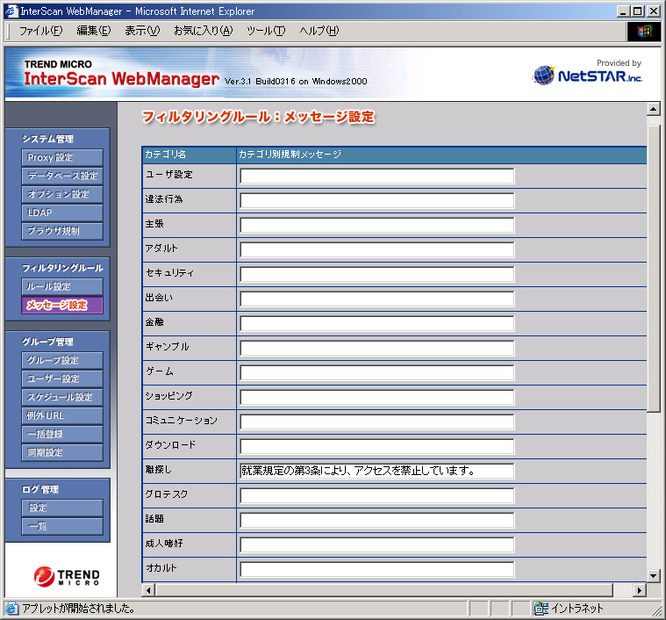Open オプション設定 page
Image resolution: width=666 pixels, height=620 pixels.
[x=62, y=194]
